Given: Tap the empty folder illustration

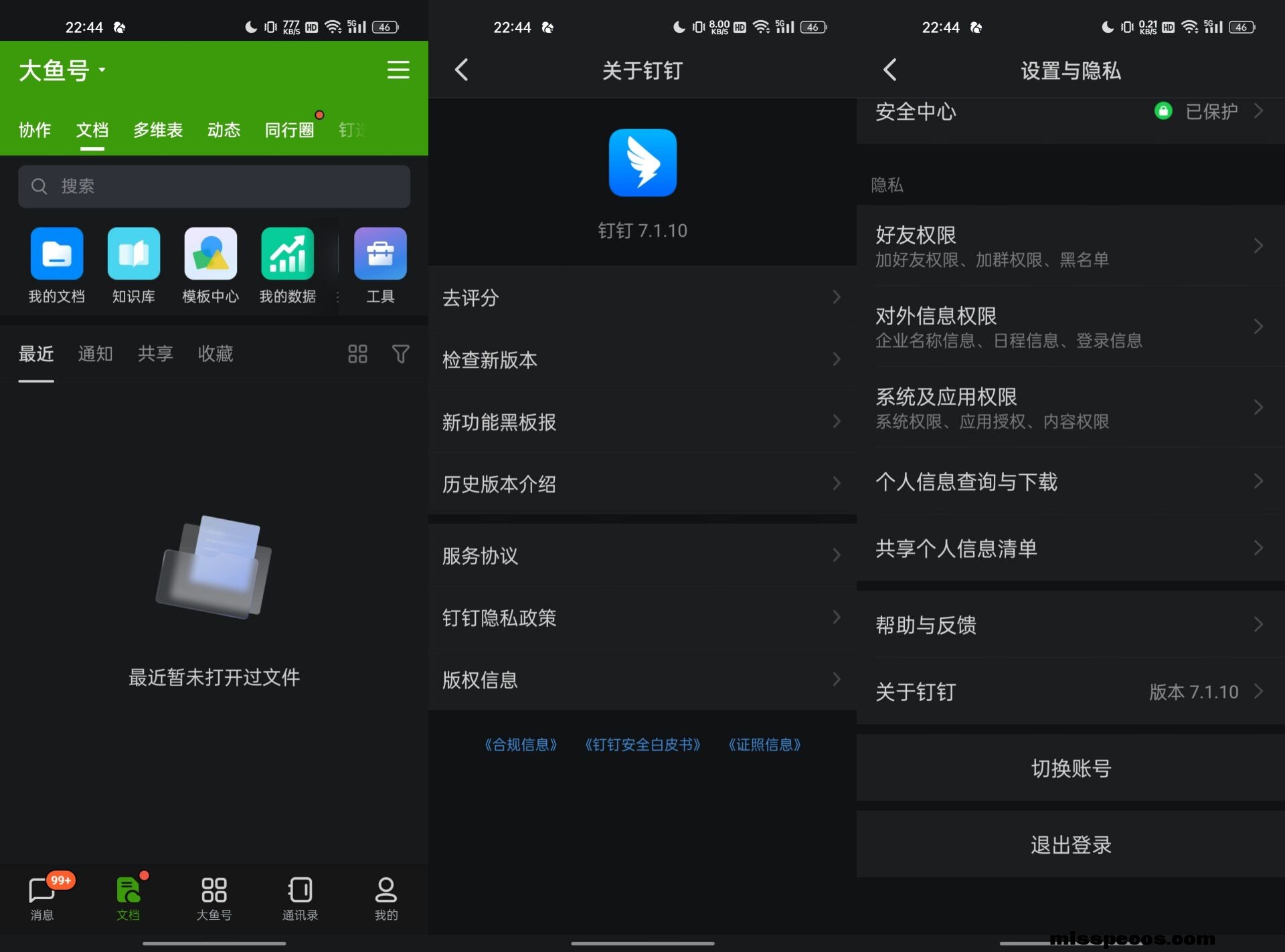Looking at the screenshot, I should tap(214, 566).
